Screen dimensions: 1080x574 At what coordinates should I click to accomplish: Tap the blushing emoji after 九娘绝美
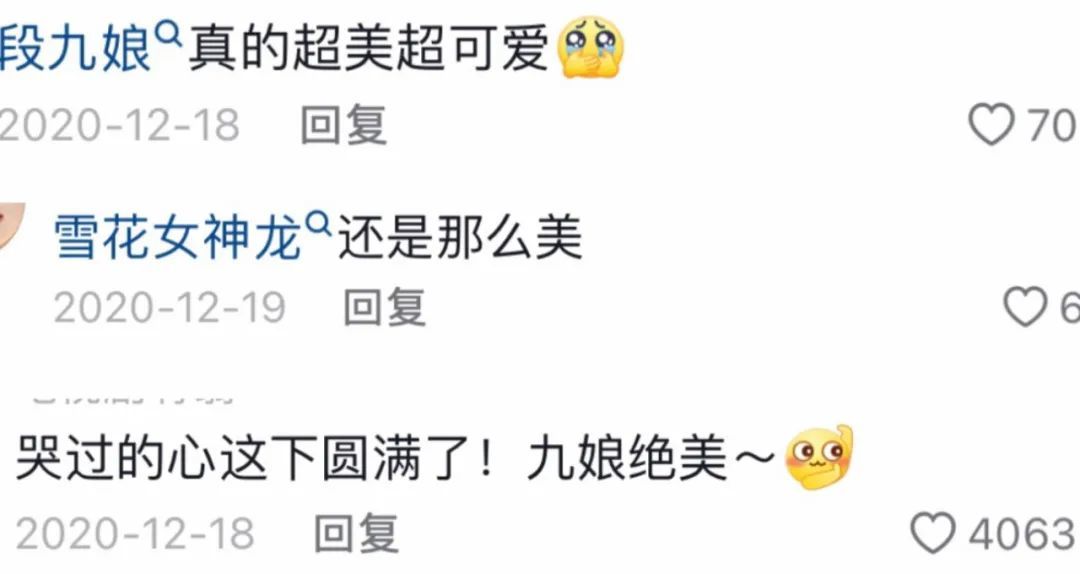click(x=819, y=457)
